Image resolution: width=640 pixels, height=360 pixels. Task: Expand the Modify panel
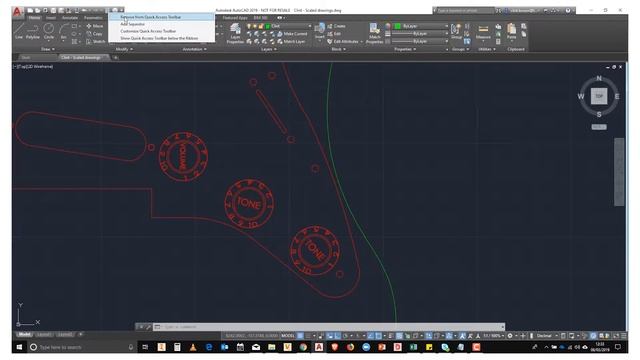124,49
